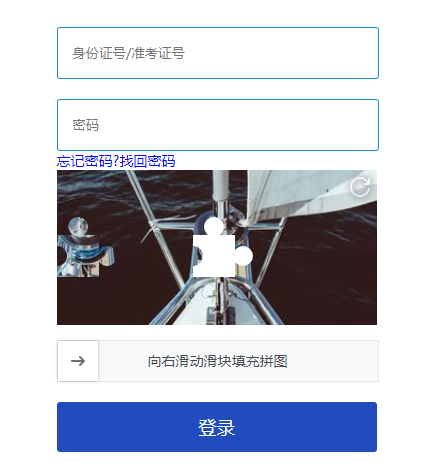Click the 登录 text on the login button
This screenshot has width=434, height=474.
[217, 428]
